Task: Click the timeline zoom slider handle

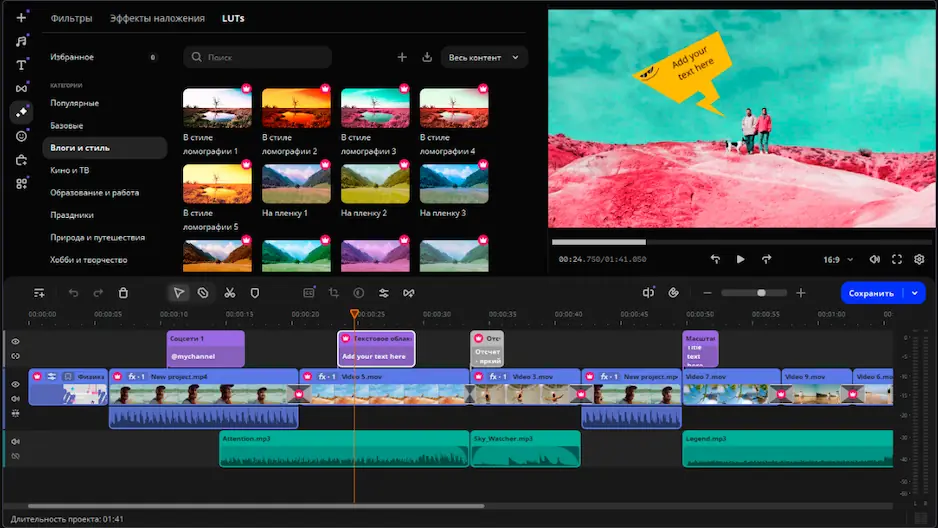Action: tap(762, 293)
